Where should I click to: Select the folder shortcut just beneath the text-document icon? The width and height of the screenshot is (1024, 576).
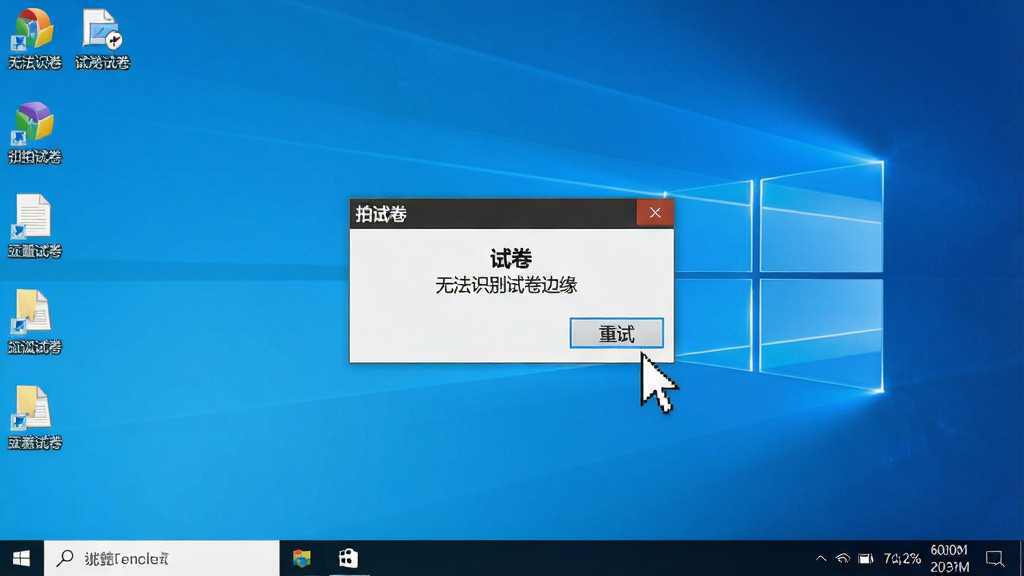pos(35,322)
